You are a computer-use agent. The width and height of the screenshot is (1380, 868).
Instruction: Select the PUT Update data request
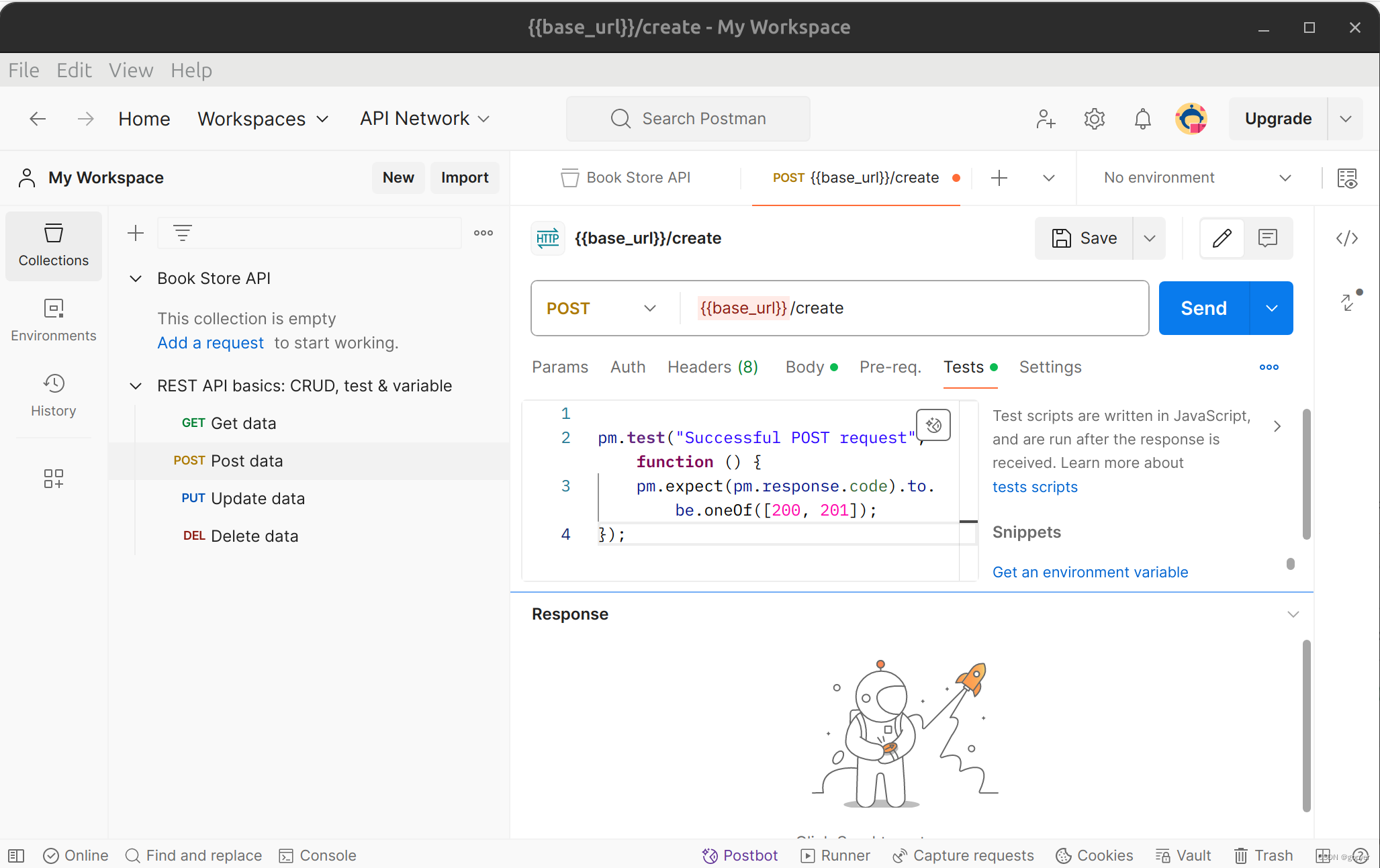click(x=309, y=499)
